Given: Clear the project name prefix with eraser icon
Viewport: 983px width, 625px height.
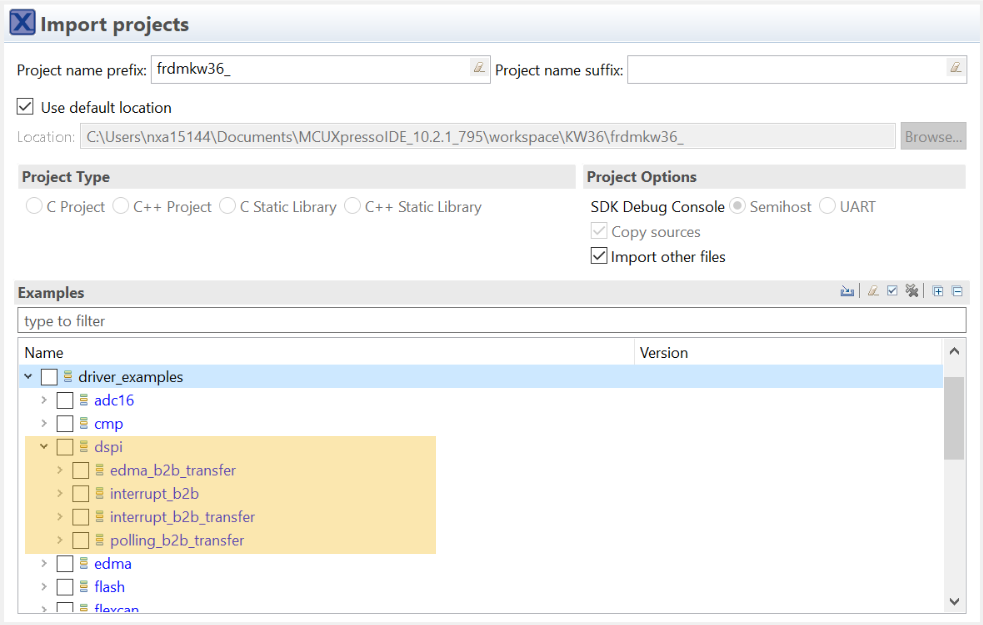Looking at the screenshot, I should [479, 68].
